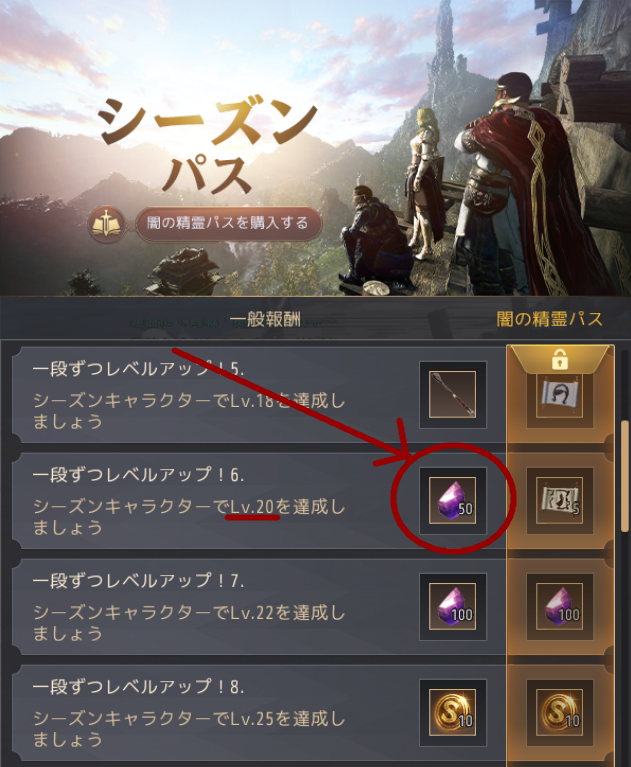Open mission 一段ずつレベルアップ！8. row
The height and width of the screenshot is (767, 631).
pos(258,713)
